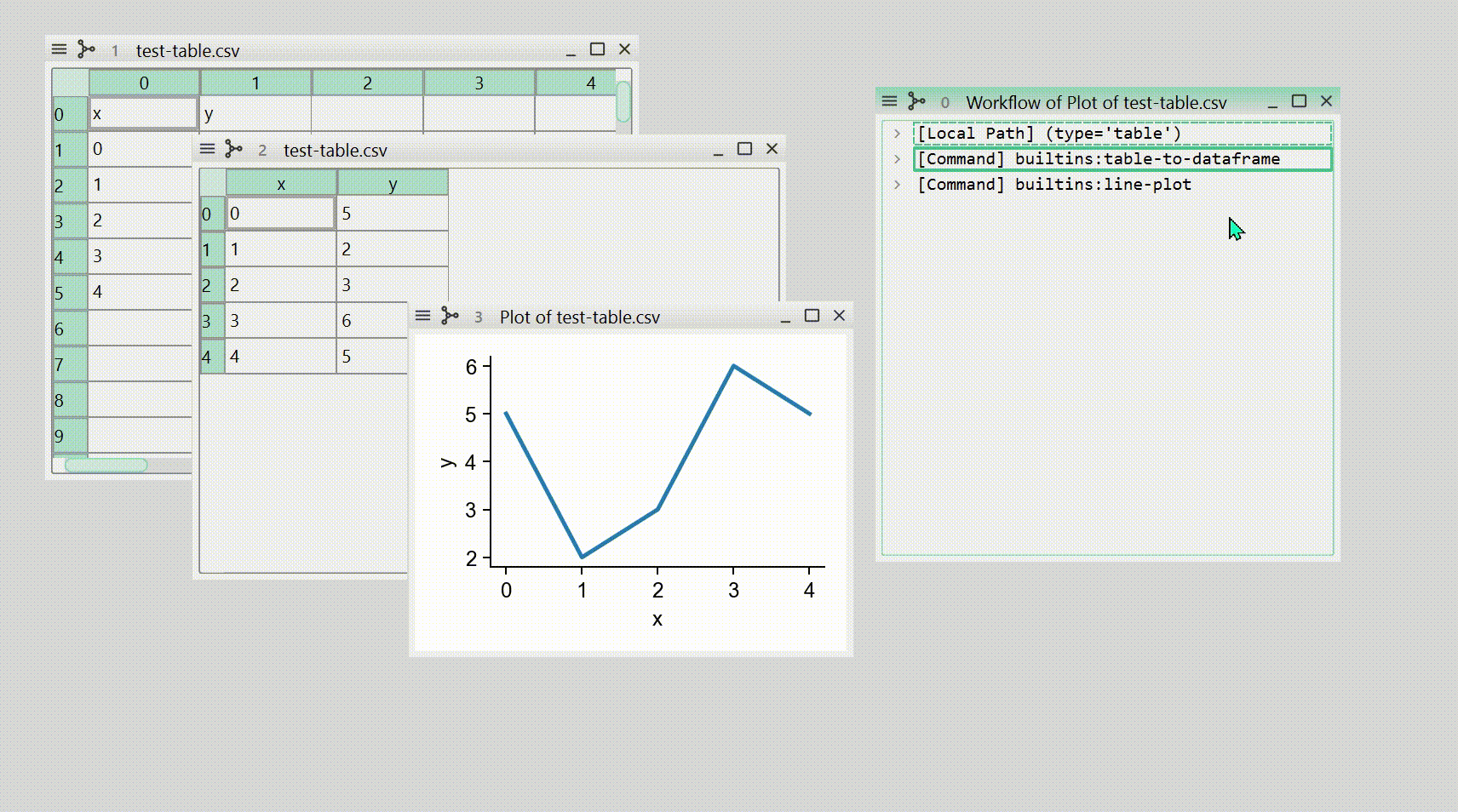Viewport: 1458px width, 812px height.
Task: Maximize window 2 test-table.csv
Action: coord(744,149)
